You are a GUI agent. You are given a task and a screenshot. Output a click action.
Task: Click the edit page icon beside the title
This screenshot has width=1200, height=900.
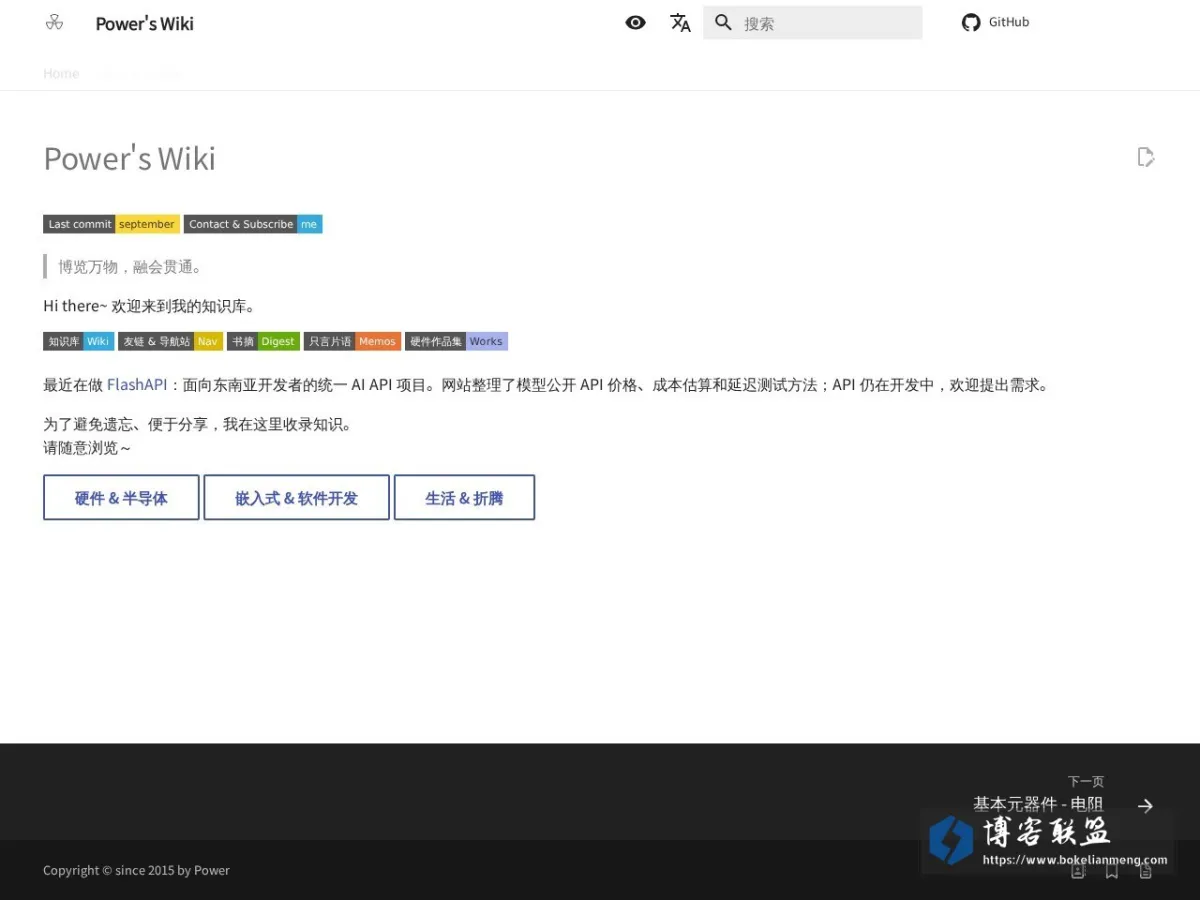click(1146, 157)
